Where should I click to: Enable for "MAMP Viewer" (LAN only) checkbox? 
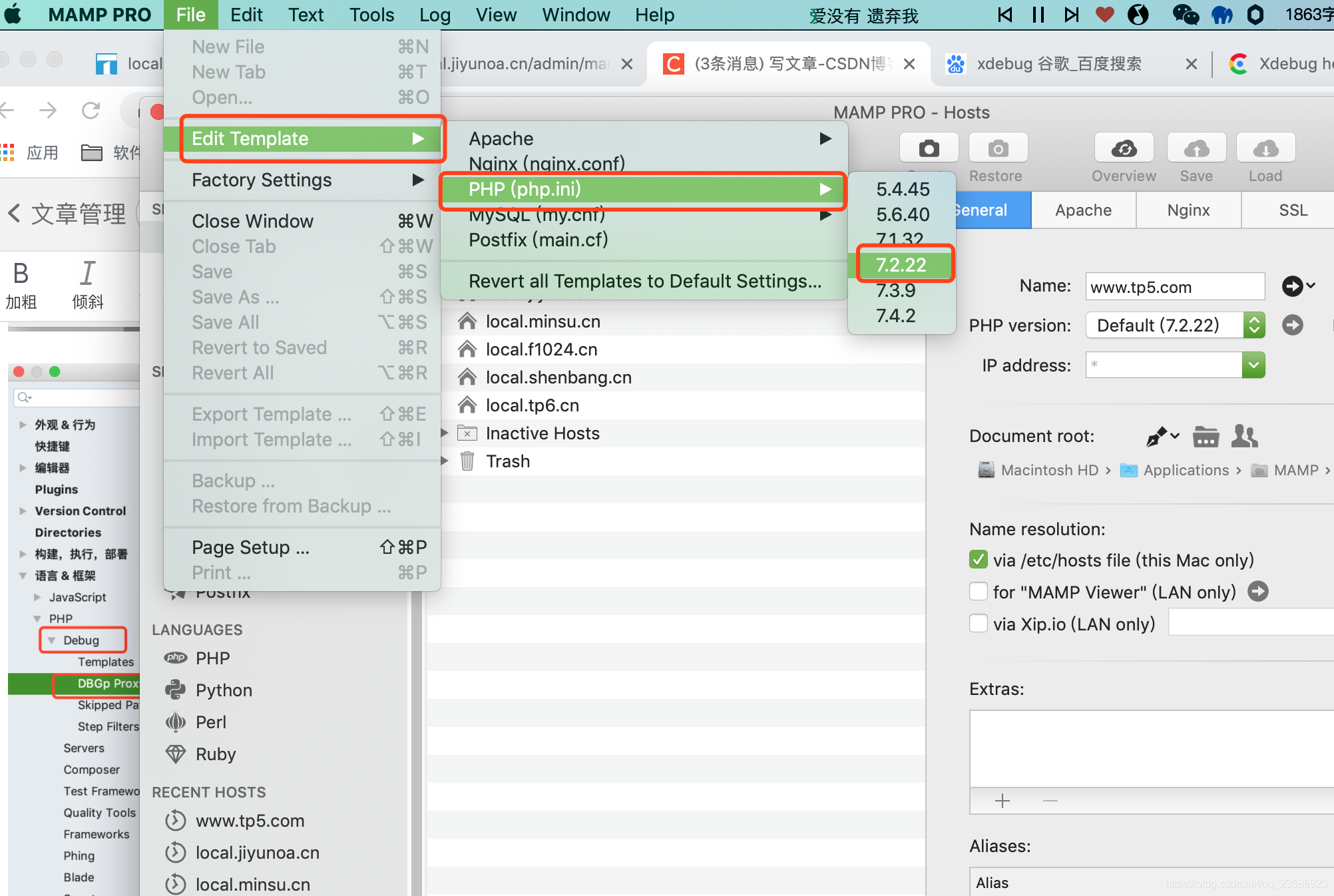click(x=979, y=591)
